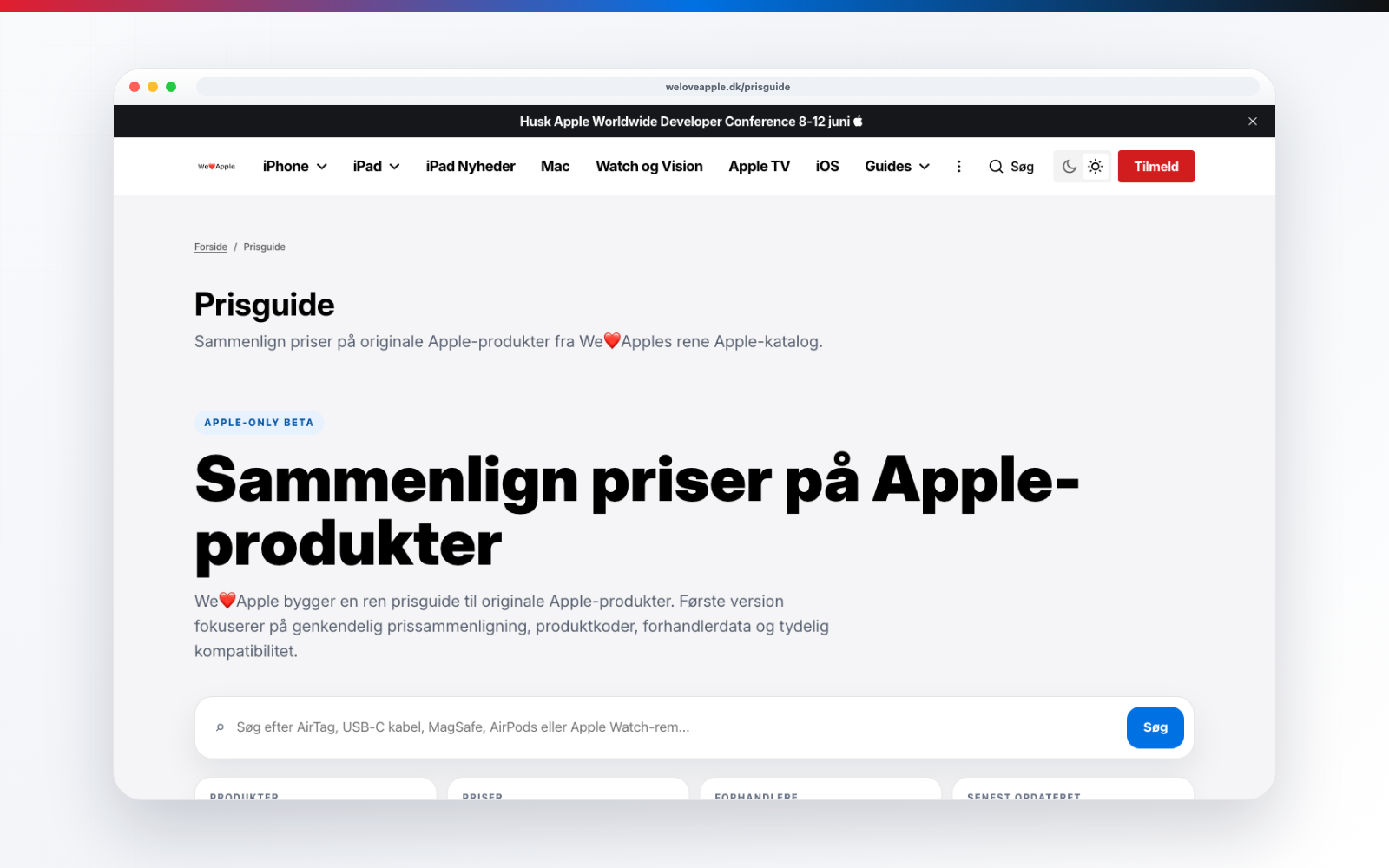Click the WWDC 8-12 juni banner text
This screenshot has height=868, width=1389.
[691, 122]
